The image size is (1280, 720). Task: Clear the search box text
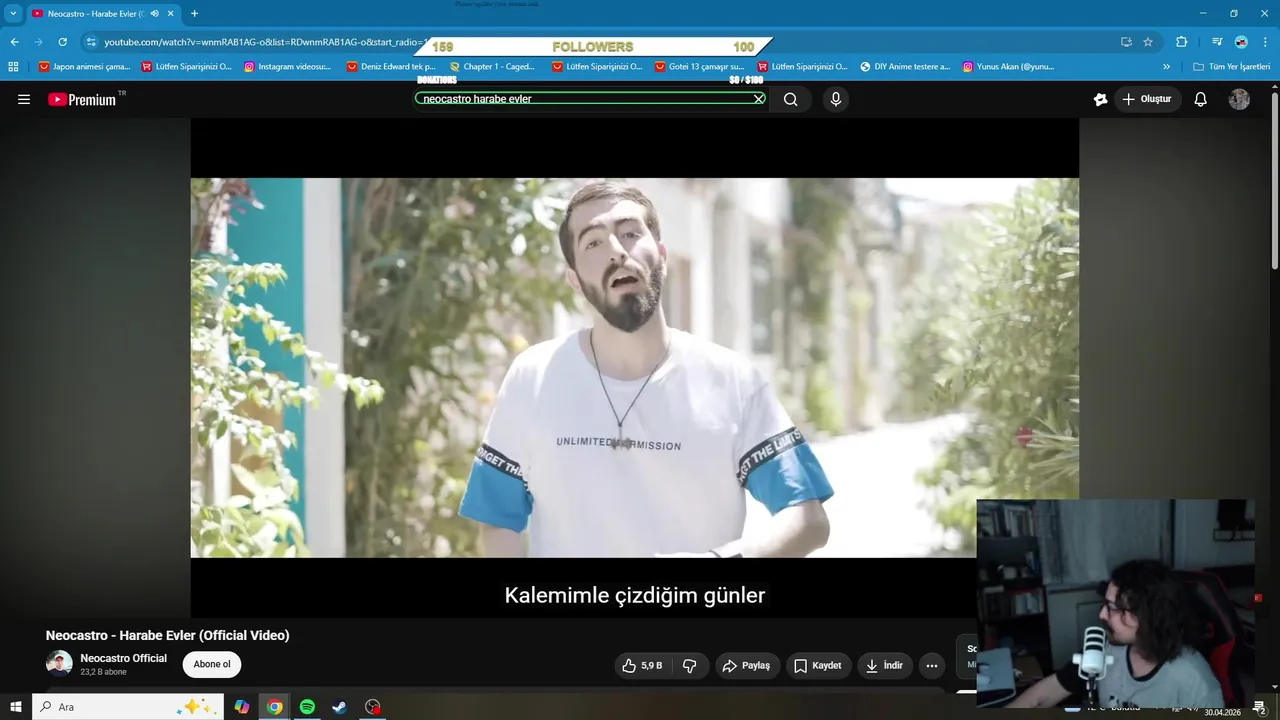tap(759, 99)
